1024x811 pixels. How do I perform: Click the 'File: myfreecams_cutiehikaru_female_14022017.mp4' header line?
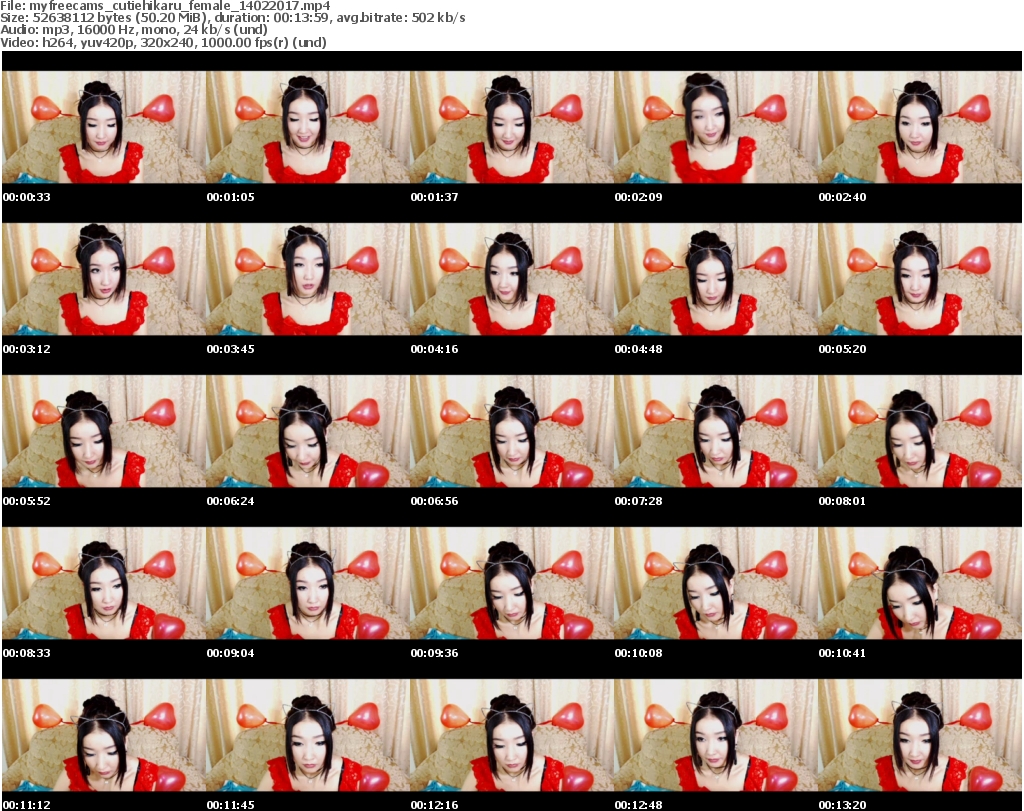coord(165,6)
